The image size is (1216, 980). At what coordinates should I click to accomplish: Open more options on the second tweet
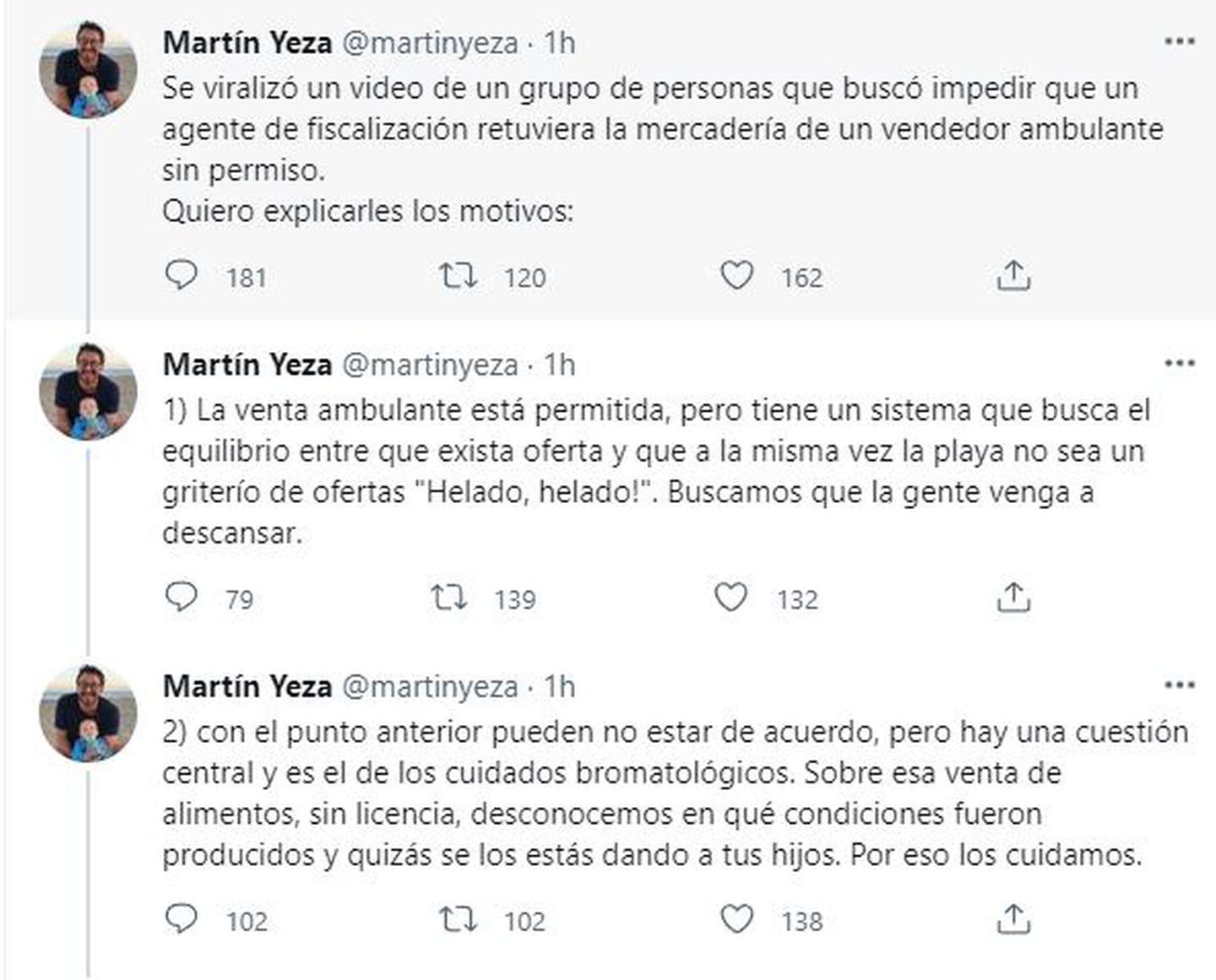click(1179, 363)
